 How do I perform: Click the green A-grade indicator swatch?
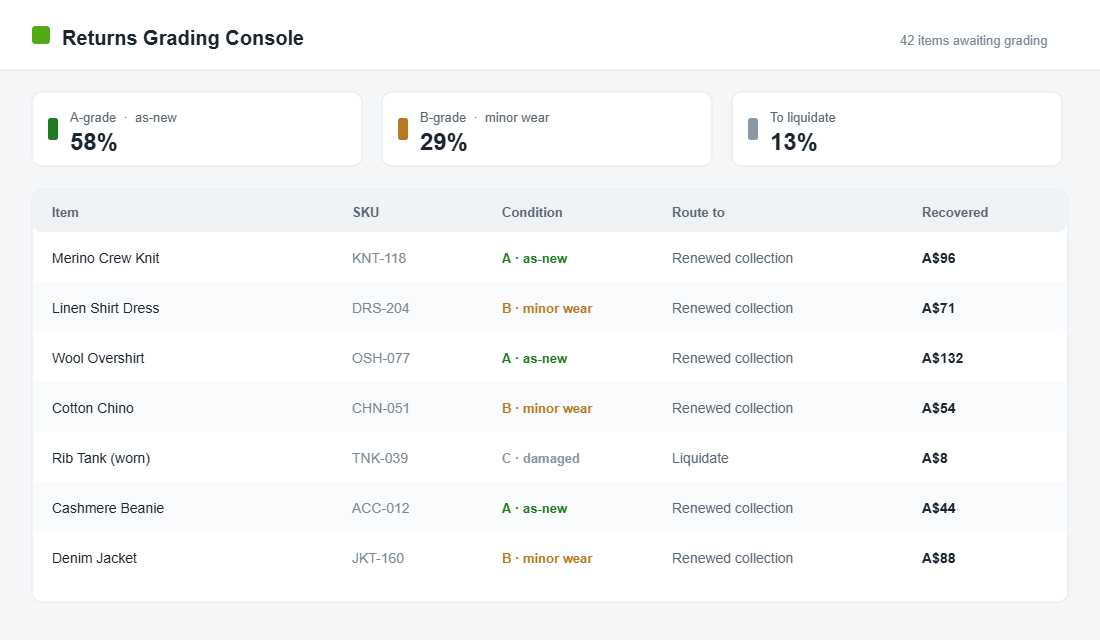click(53, 129)
